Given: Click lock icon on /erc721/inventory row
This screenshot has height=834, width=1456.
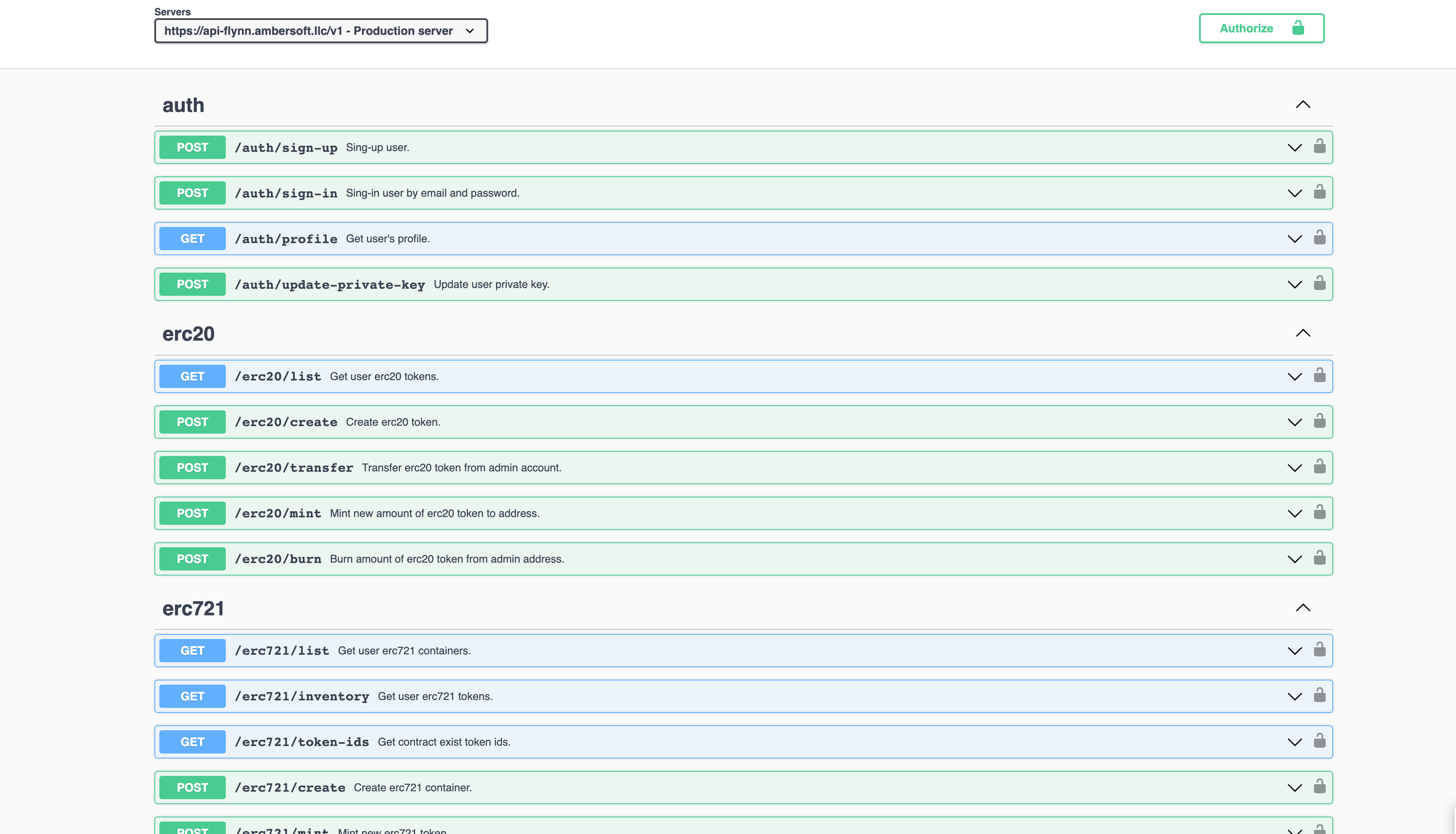Looking at the screenshot, I should (x=1319, y=695).
